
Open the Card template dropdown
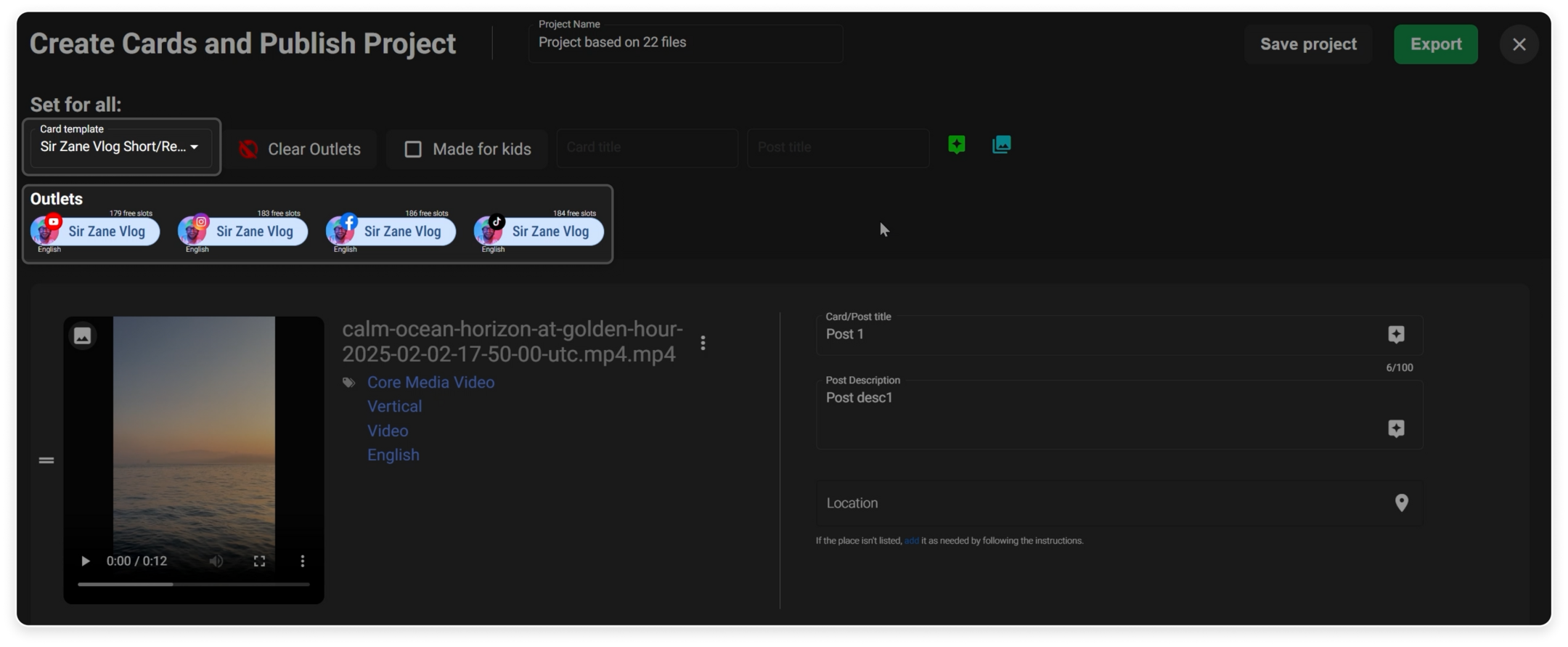click(x=121, y=147)
